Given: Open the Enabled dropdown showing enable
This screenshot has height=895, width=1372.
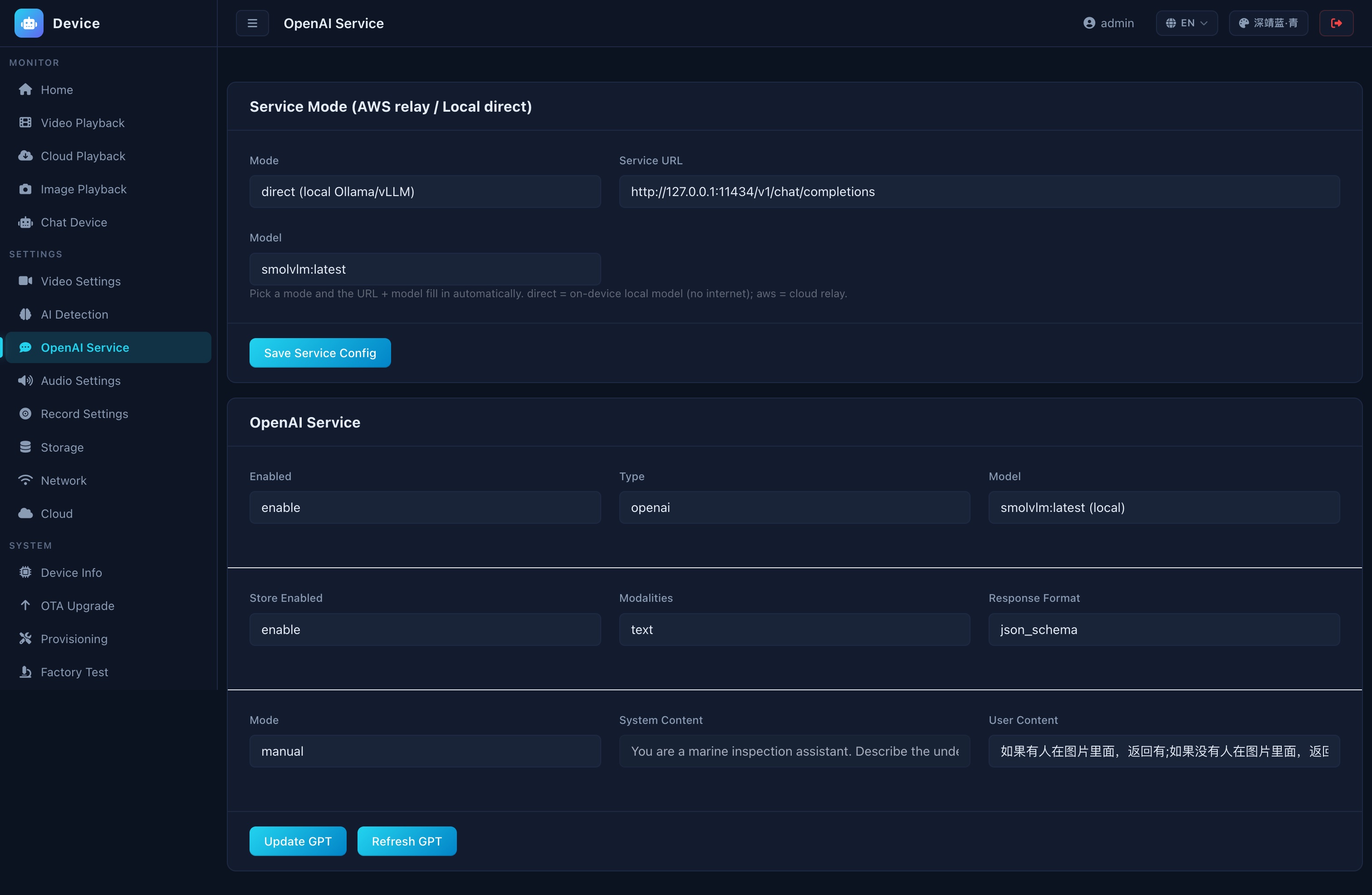Looking at the screenshot, I should pyautogui.click(x=425, y=507).
